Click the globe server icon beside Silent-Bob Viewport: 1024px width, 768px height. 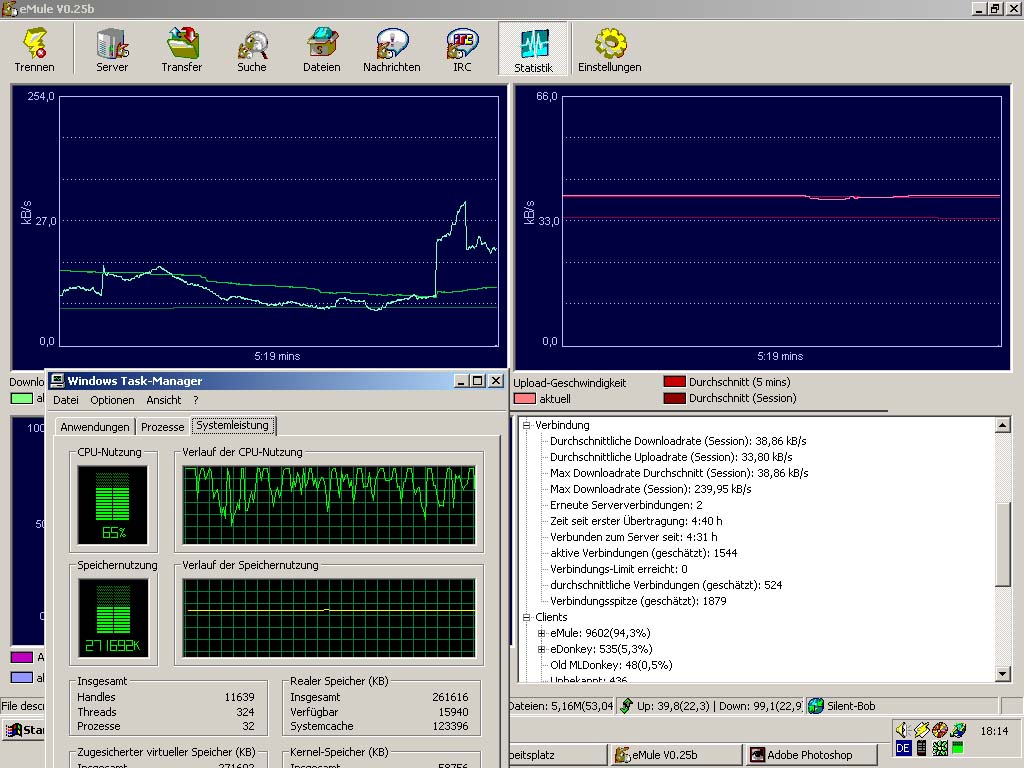tap(816, 706)
